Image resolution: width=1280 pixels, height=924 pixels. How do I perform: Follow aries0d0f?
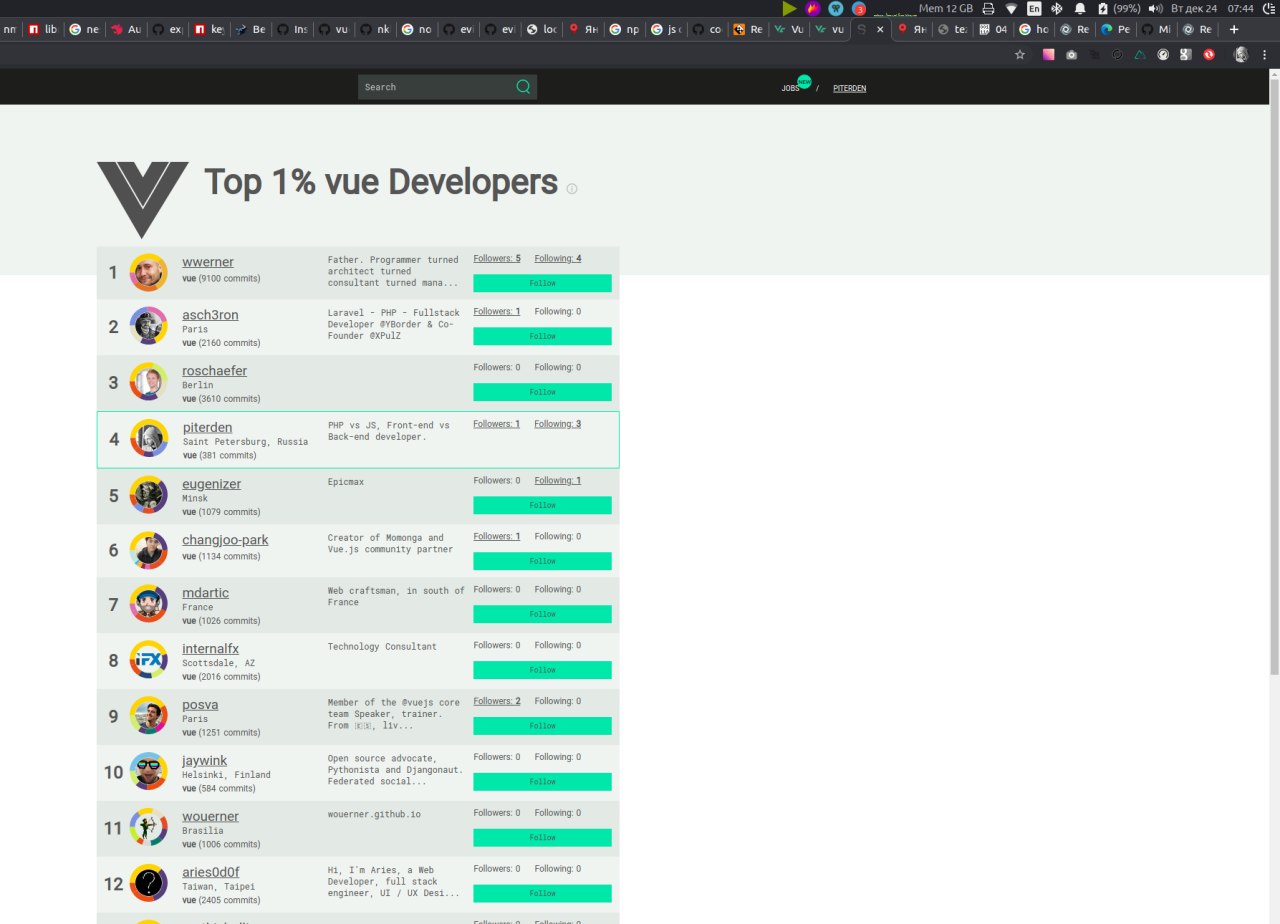(x=542, y=894)
